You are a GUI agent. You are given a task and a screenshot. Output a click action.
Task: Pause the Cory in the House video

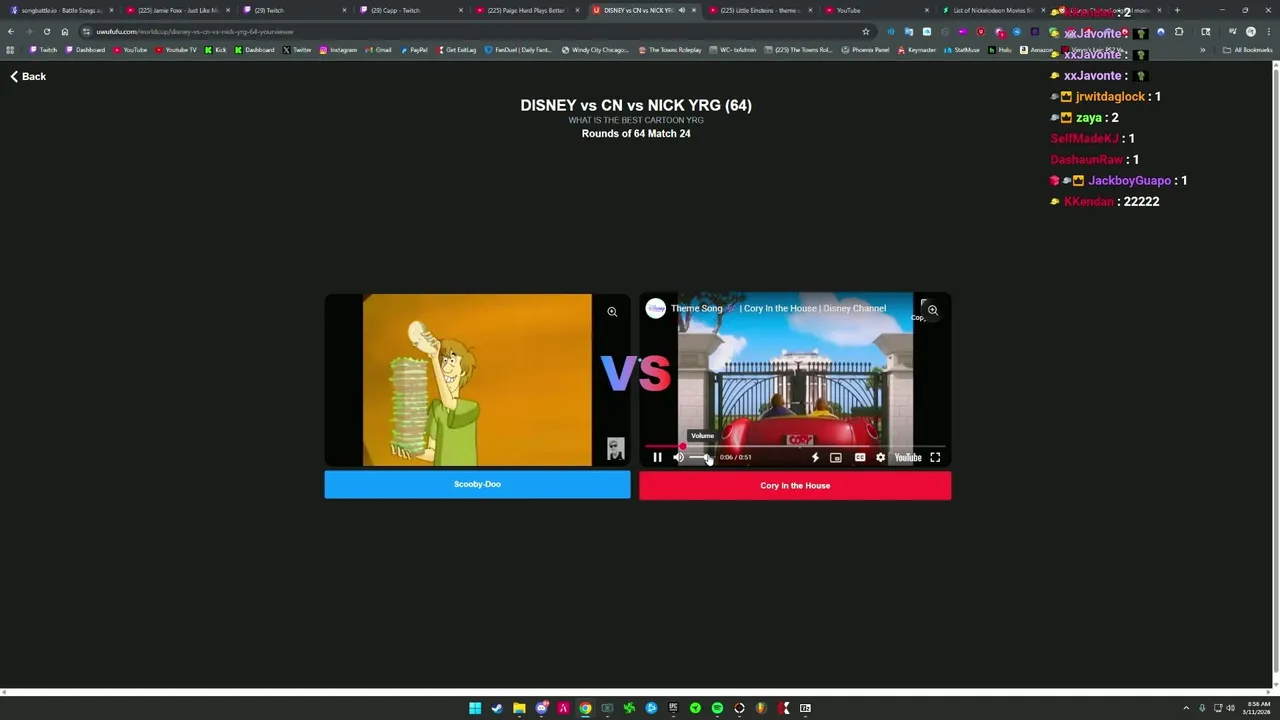[657, 457]
